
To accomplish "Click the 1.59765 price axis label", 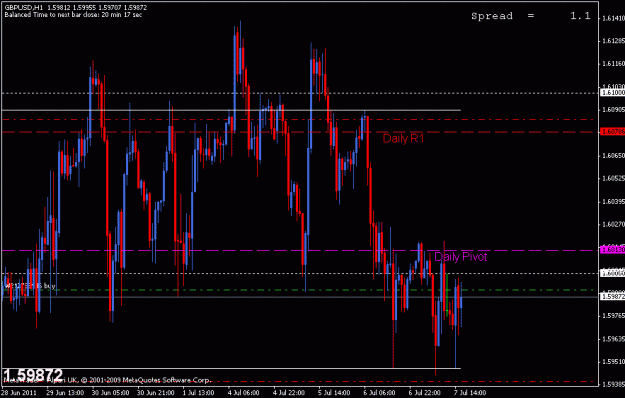I will pyautogui.click(x=613, y=316).
